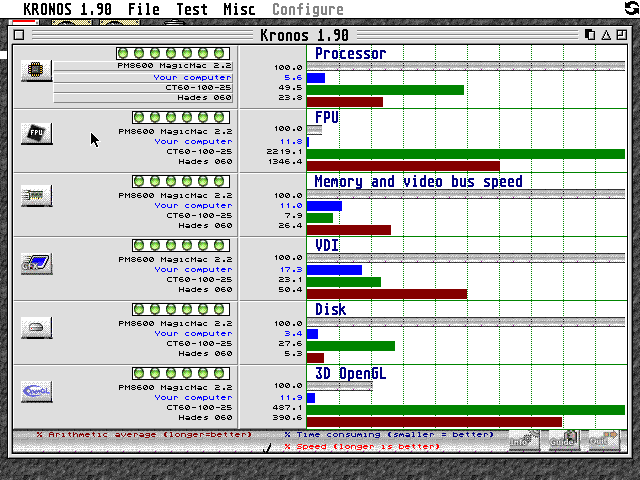Click the Kronos 1.90 window title bar
640x480 pixels.
[304, 36]
